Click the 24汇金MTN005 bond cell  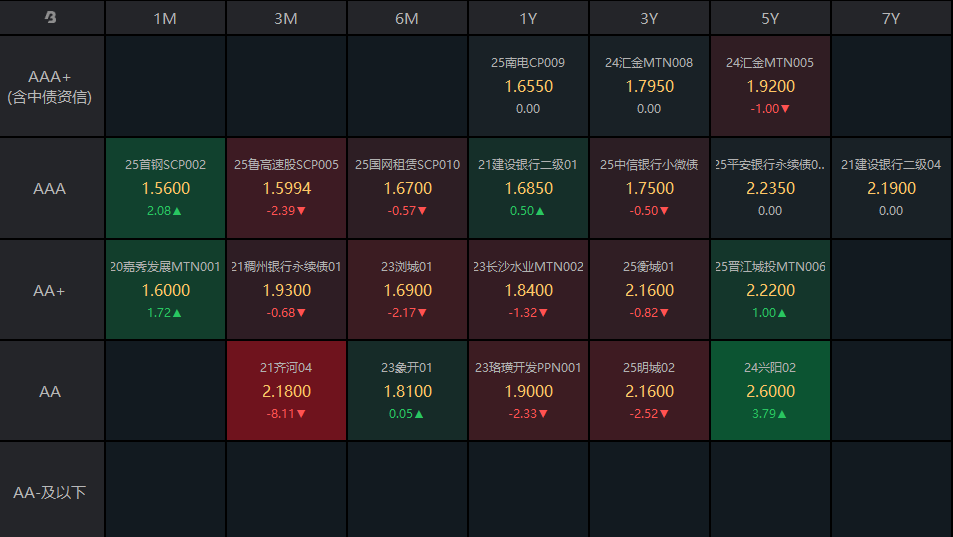click(770, 86)
